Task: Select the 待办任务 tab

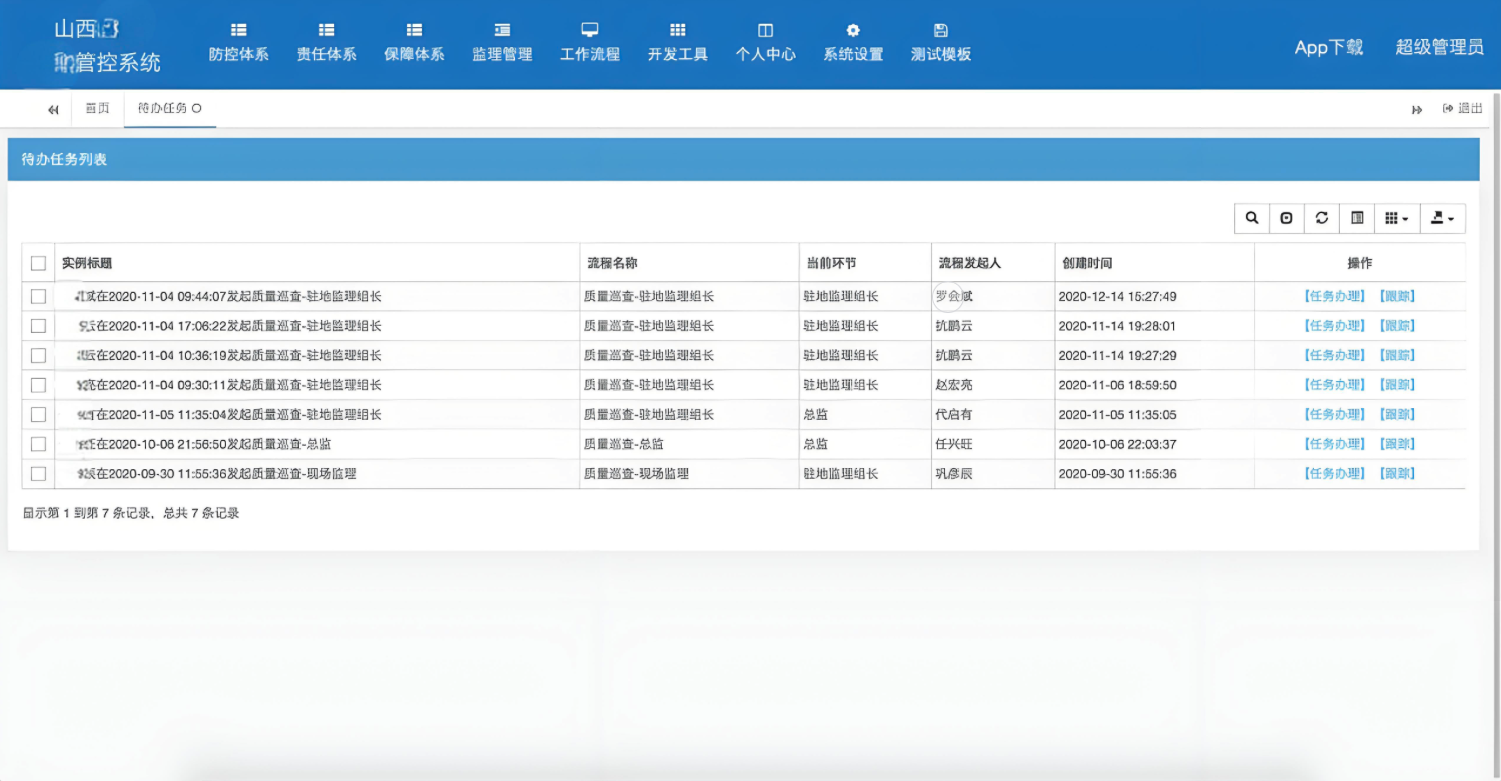Action: (161, 108)
